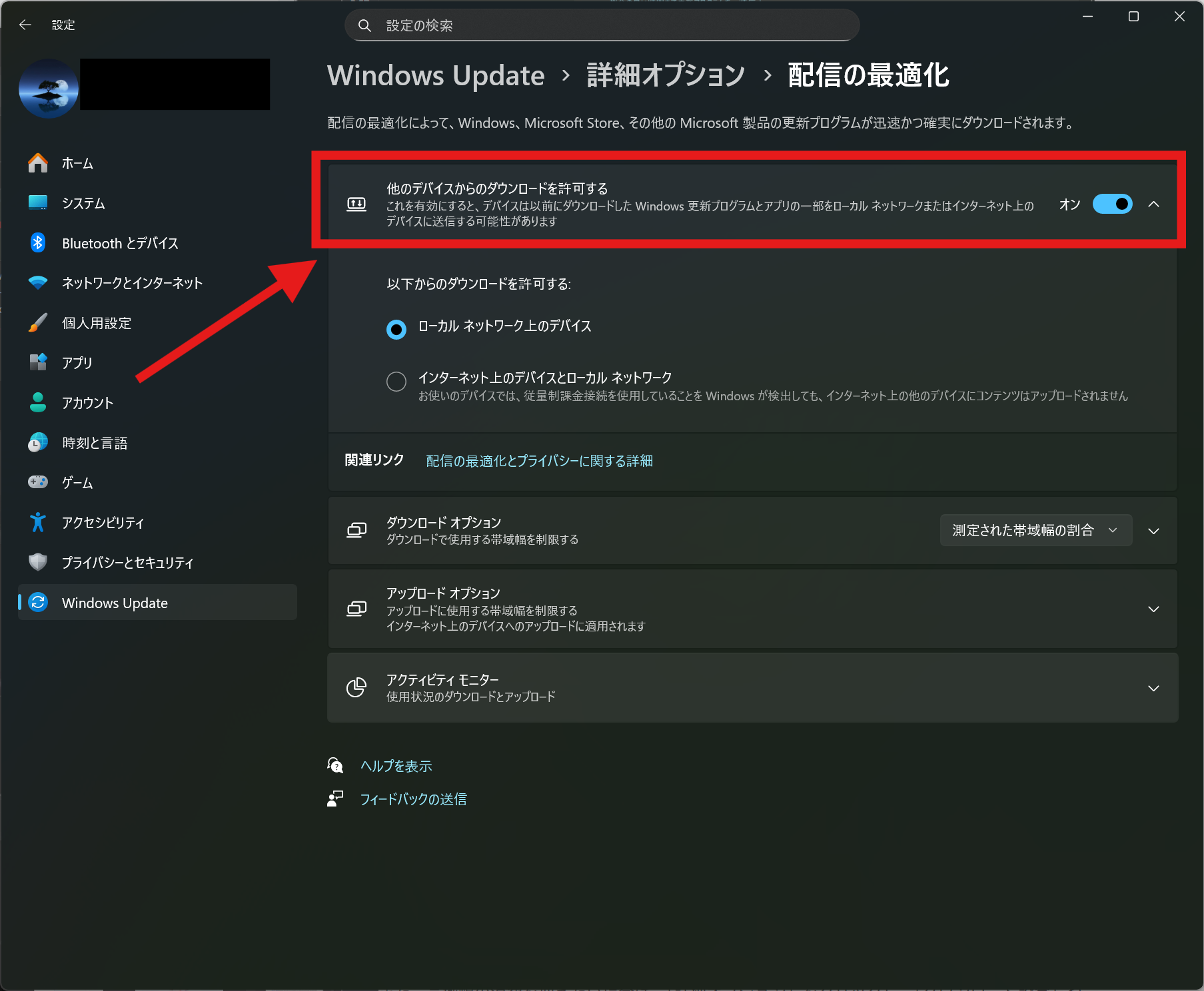
Task: Click the 個人用設定 paintbrush icon
Action: [x=38, y=323]
